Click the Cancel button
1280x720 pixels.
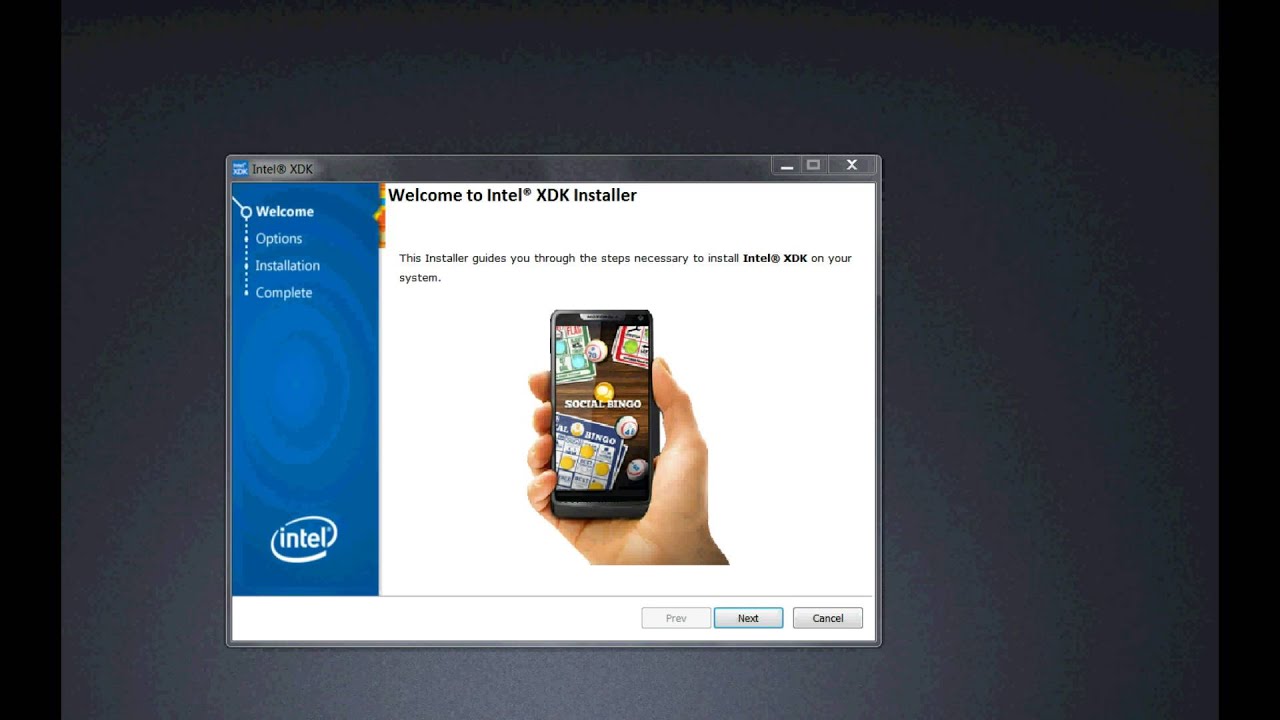tap(827, 618)
